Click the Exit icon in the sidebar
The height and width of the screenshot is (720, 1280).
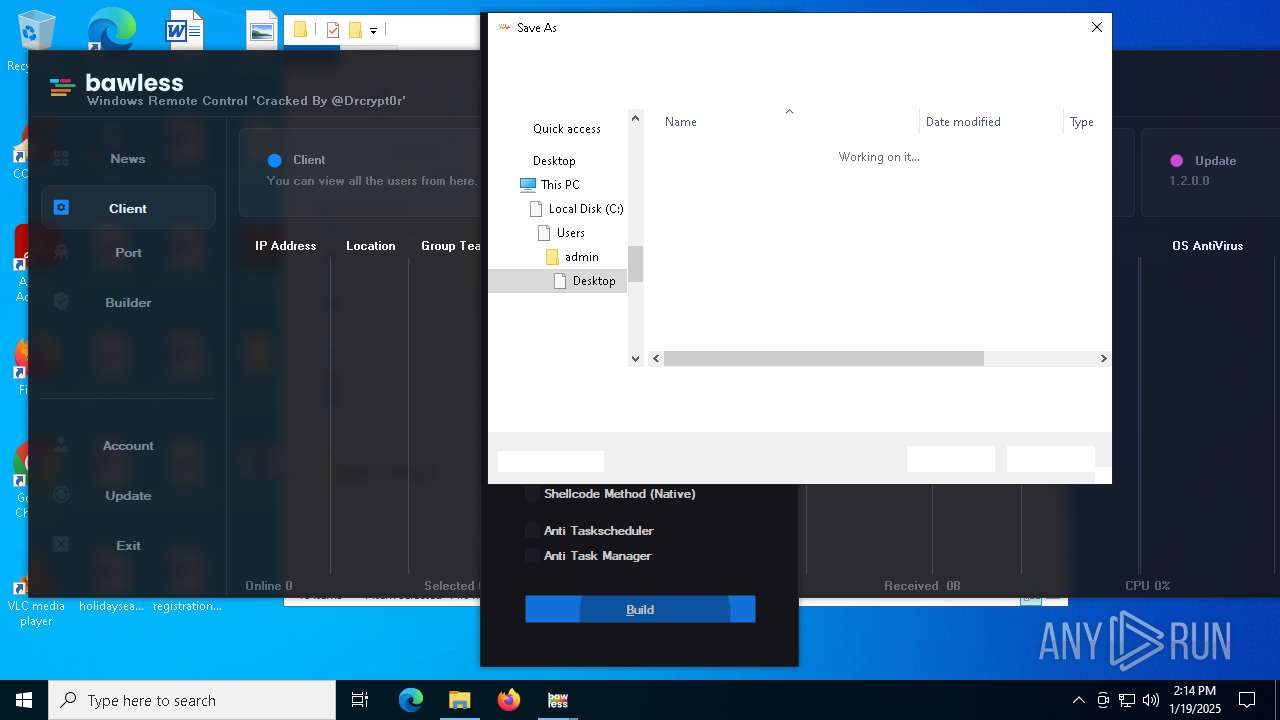(61, 545)
